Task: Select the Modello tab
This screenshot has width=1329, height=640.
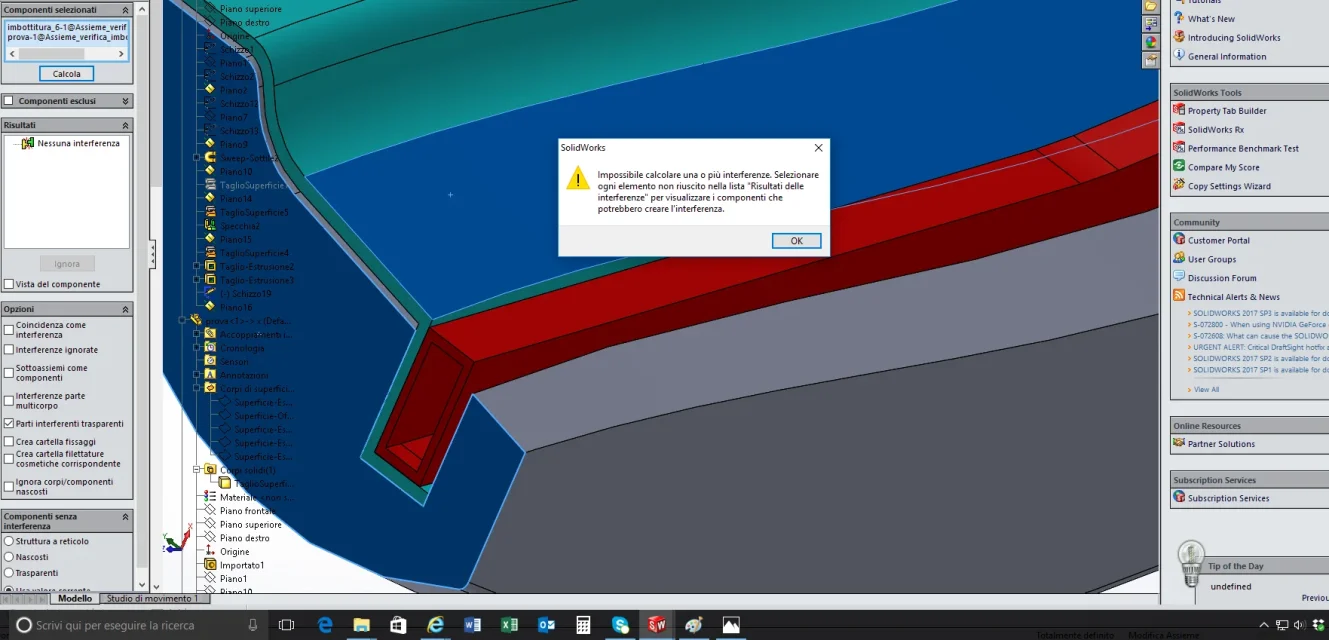Action: tap(75, 598)
